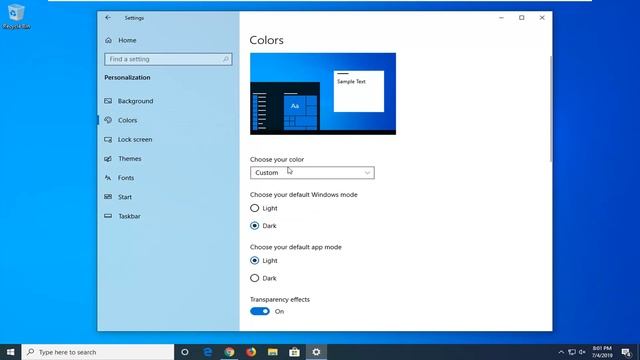
Task: Open the Action Center notifications icon
Action: tap(626, 352)
